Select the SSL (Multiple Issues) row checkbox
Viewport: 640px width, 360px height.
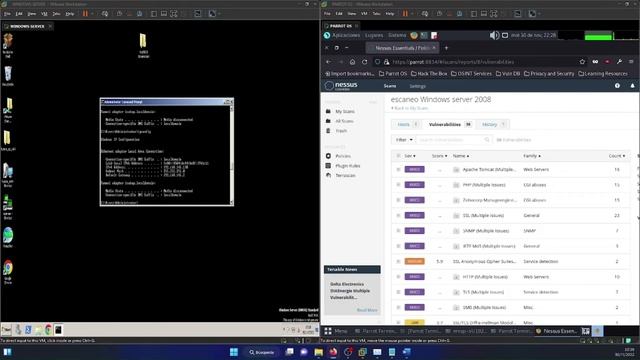[398, 216]
